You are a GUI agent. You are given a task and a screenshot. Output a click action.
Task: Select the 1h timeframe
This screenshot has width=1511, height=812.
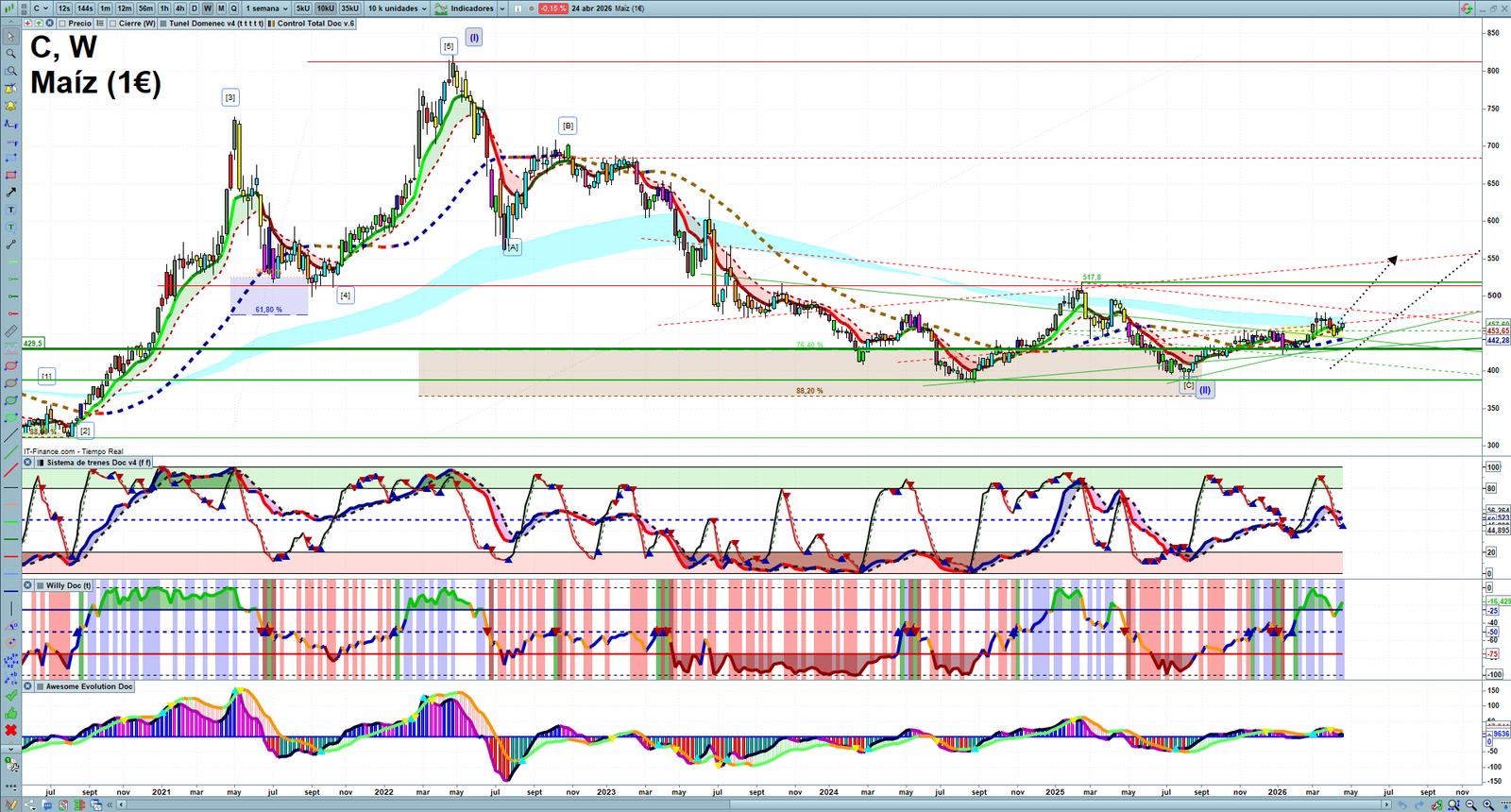tap(164, 8)
